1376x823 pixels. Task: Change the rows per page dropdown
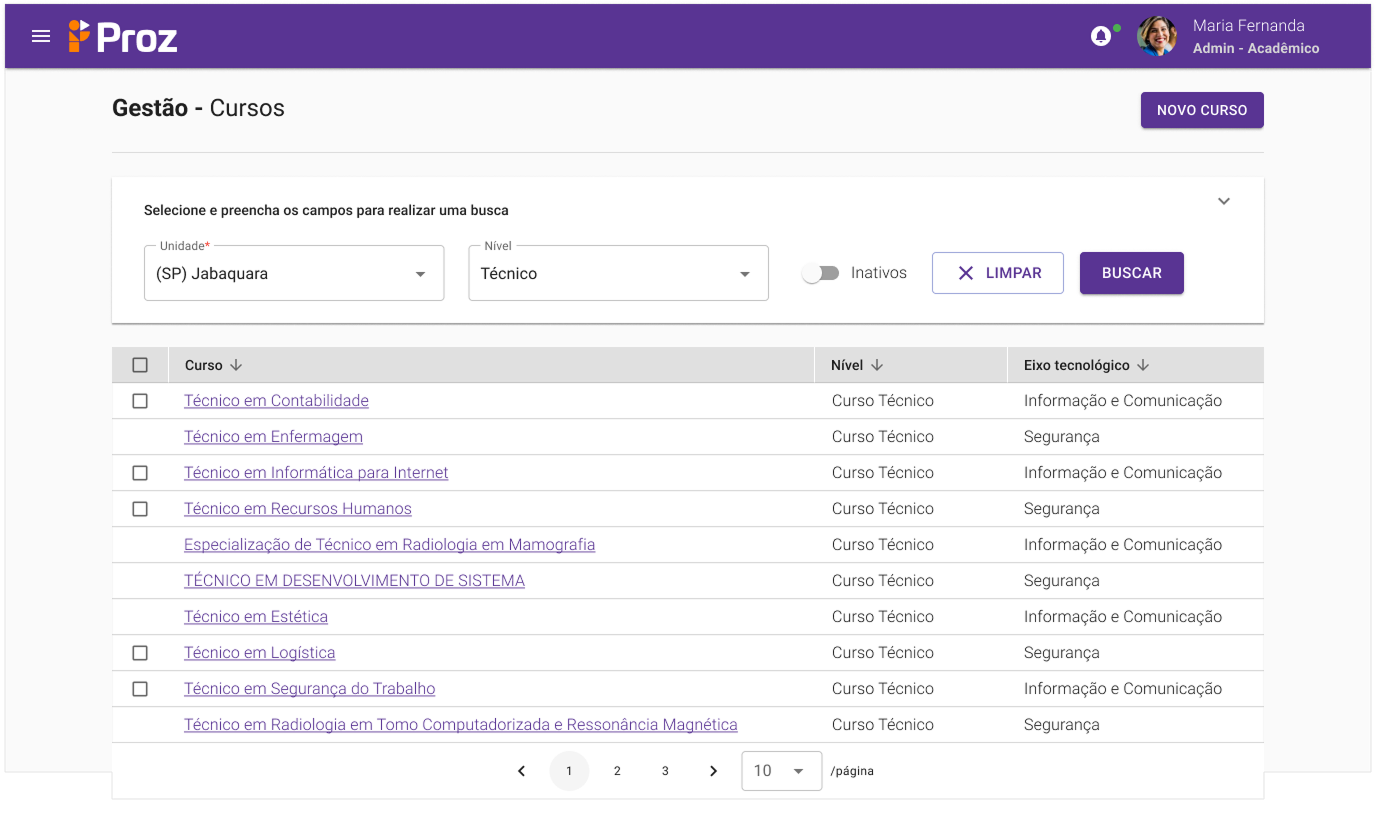(x=781, y=771)
